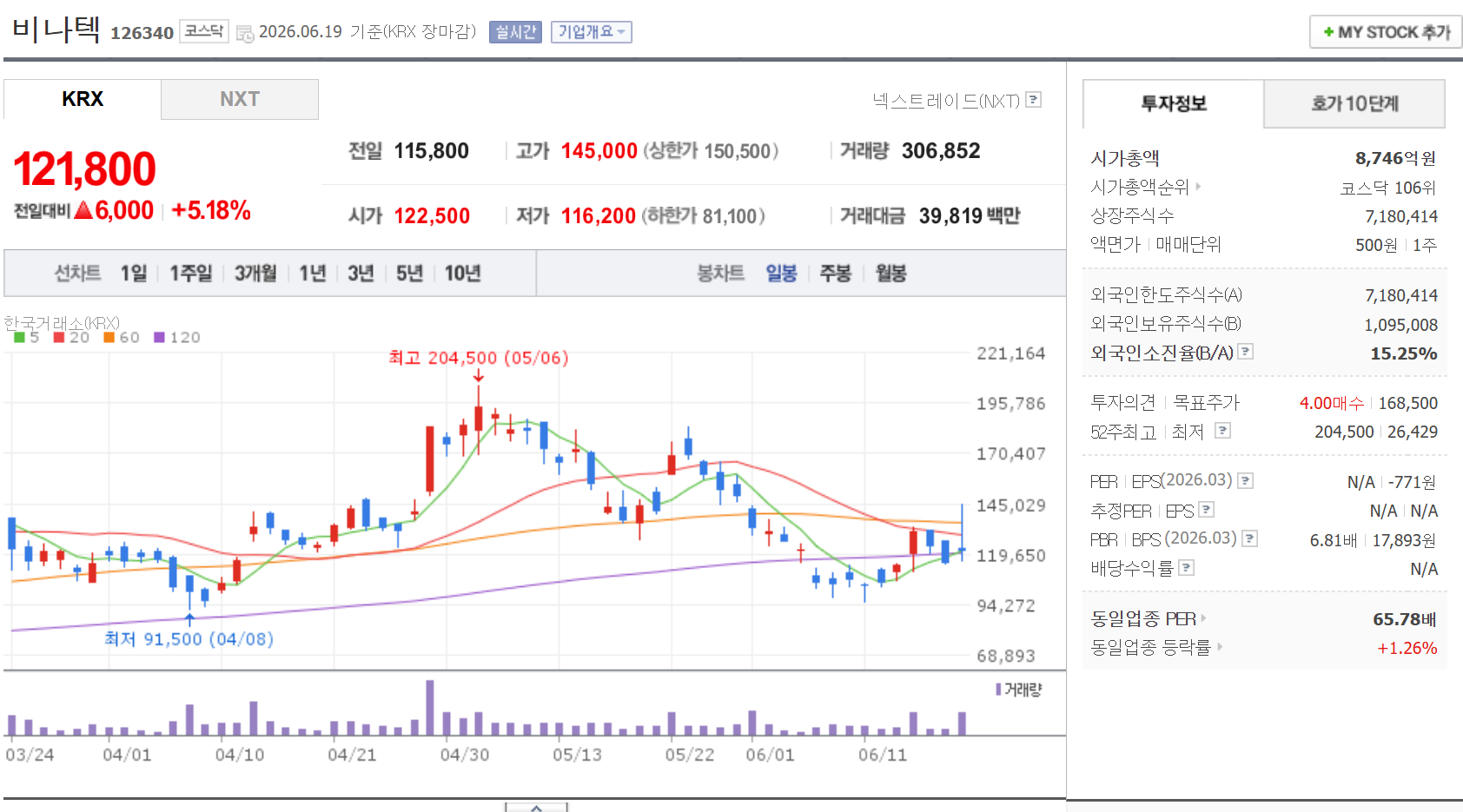Click the 4.00매수 investment opinion
This screenshot has height=812, width=1463.
pyautogui.click(x=1332, y=403)
